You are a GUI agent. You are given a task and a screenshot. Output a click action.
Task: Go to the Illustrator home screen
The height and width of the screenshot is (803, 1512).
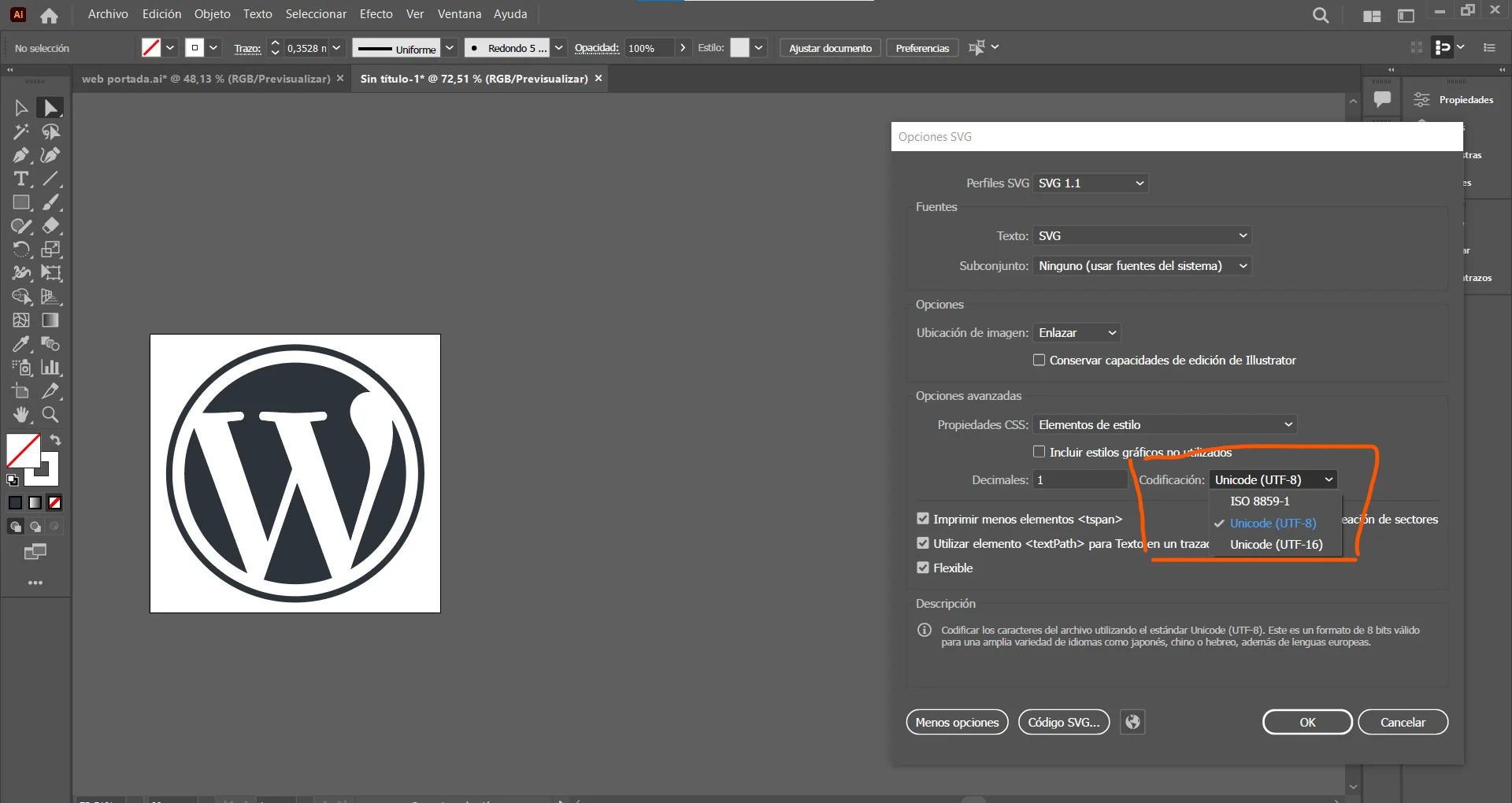pos(49,15)
